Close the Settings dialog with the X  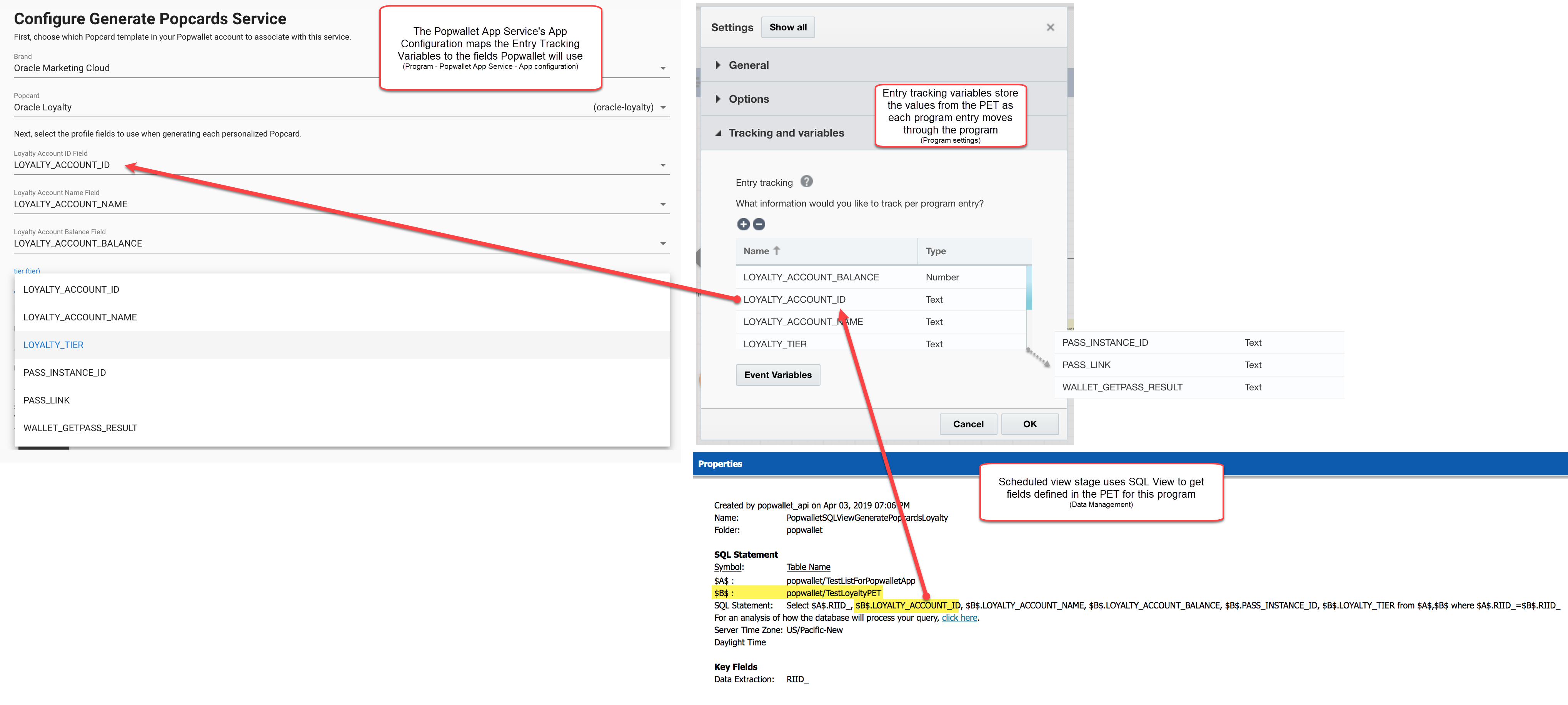pyautogui.click(x=1050, y=27)
